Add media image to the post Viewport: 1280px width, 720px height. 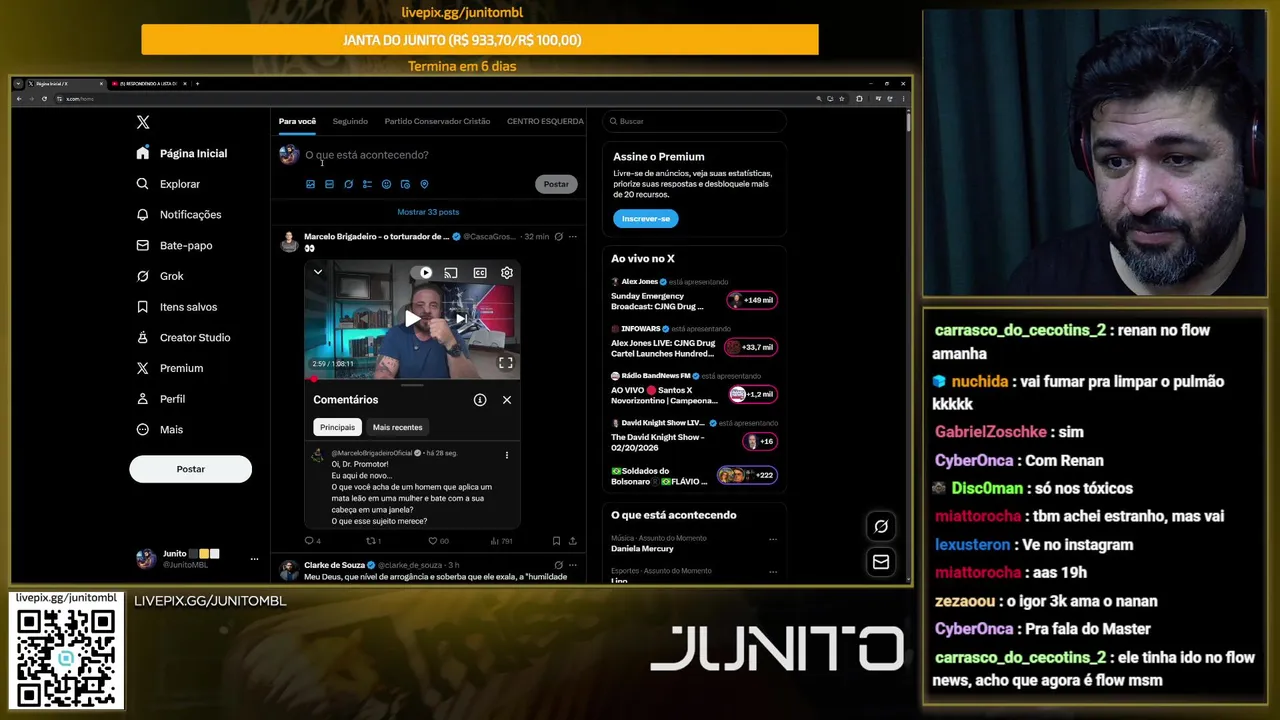click(310, 184)
